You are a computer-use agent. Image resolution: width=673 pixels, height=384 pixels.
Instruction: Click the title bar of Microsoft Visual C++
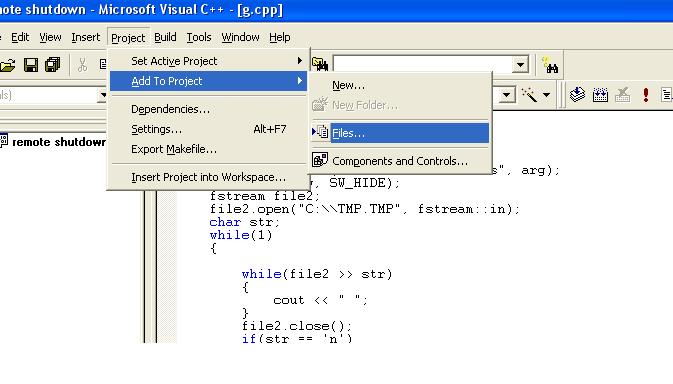(336, 10)
